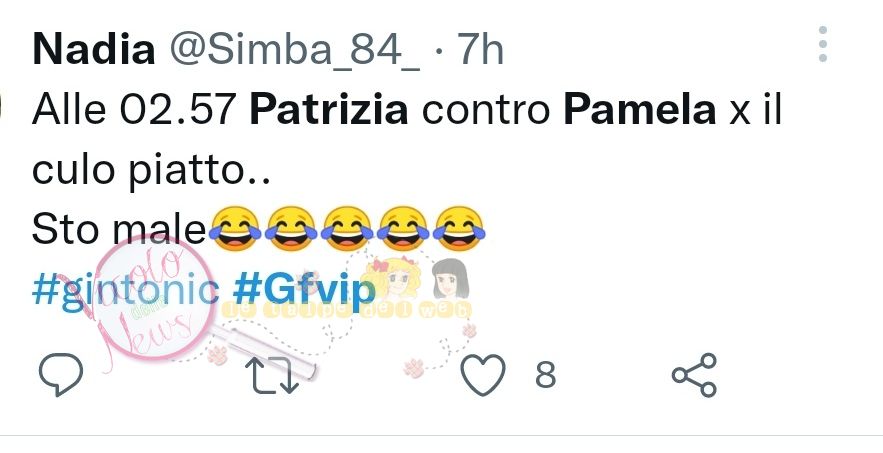View the like count number 8
Viewport: 883px width, 453px height.
(x=545, y=375)
